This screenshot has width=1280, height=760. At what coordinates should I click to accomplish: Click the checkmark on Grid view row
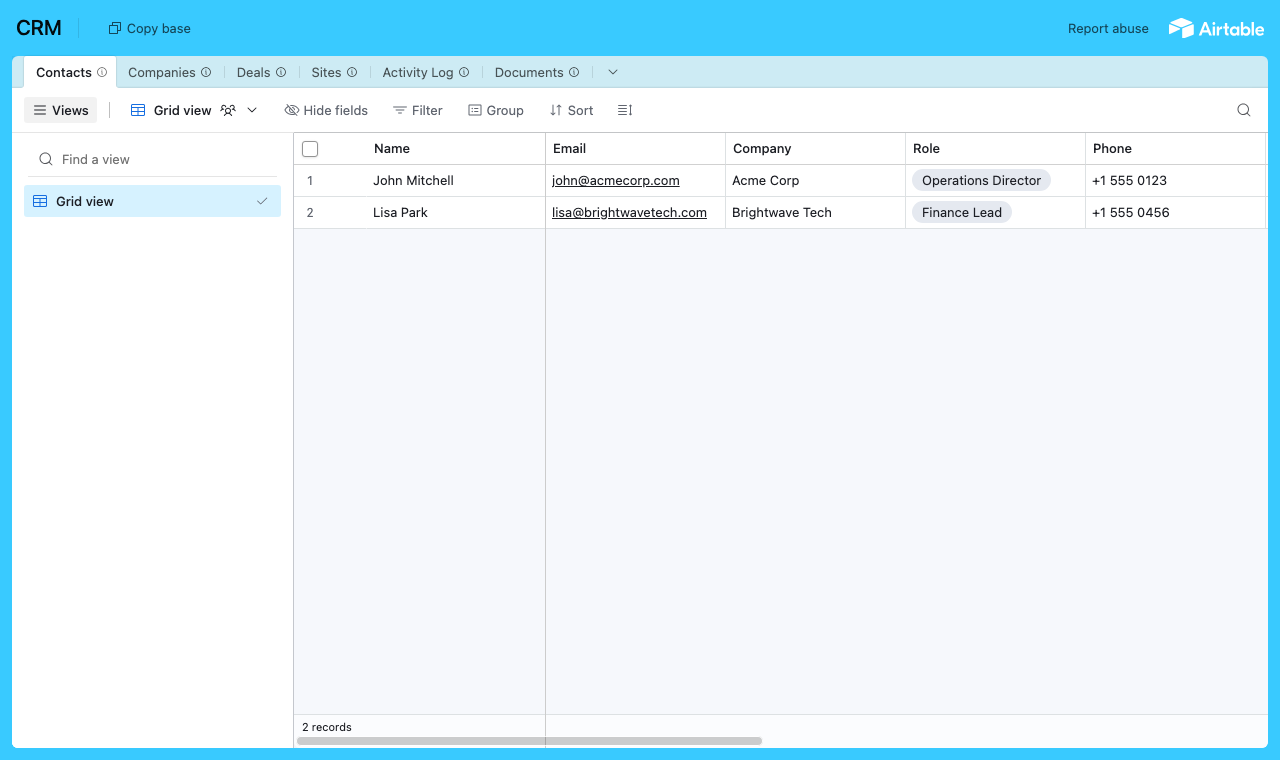coord(262,201)
